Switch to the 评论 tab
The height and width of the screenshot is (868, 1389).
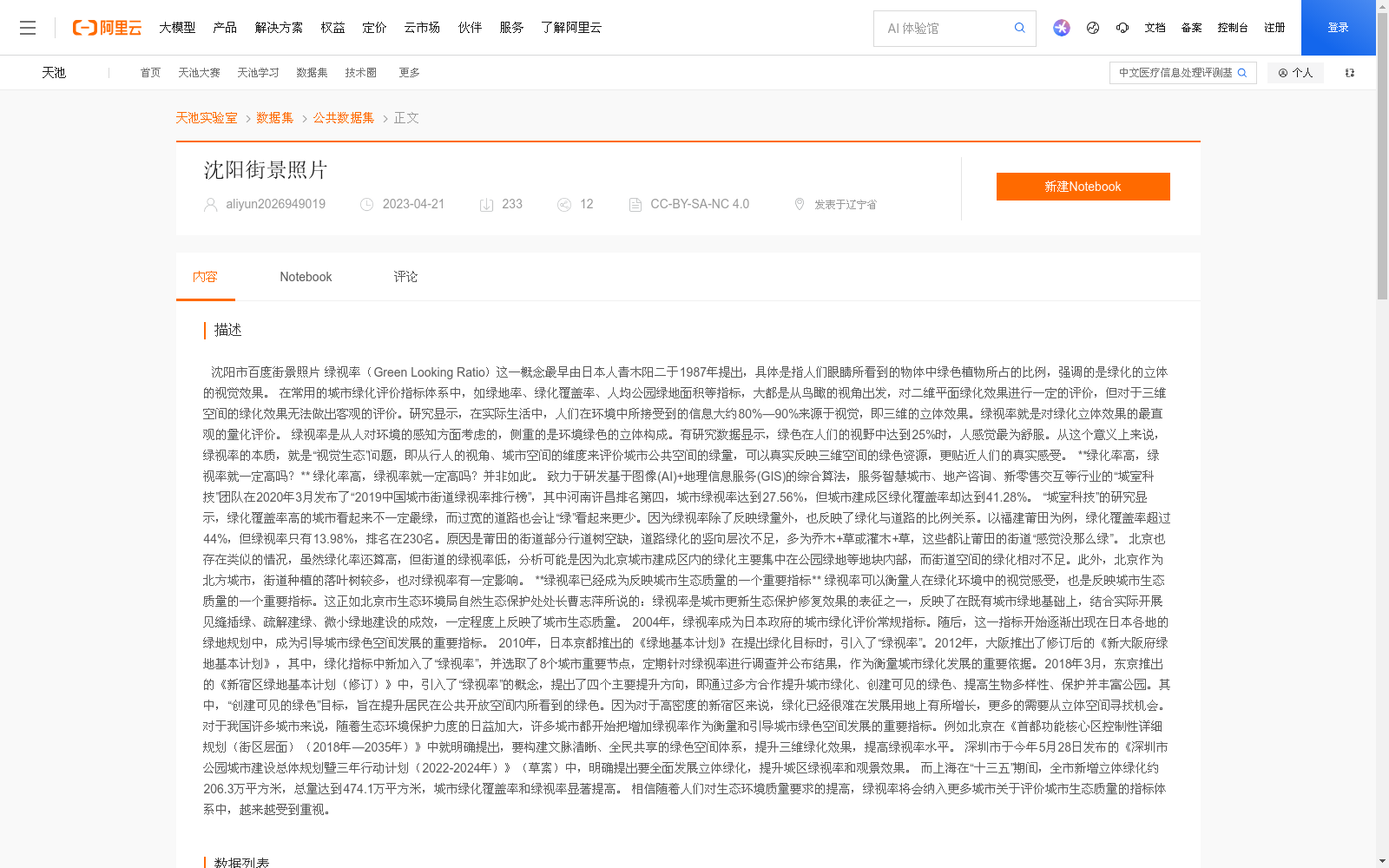pyautogui.click(x=405, y=277)
